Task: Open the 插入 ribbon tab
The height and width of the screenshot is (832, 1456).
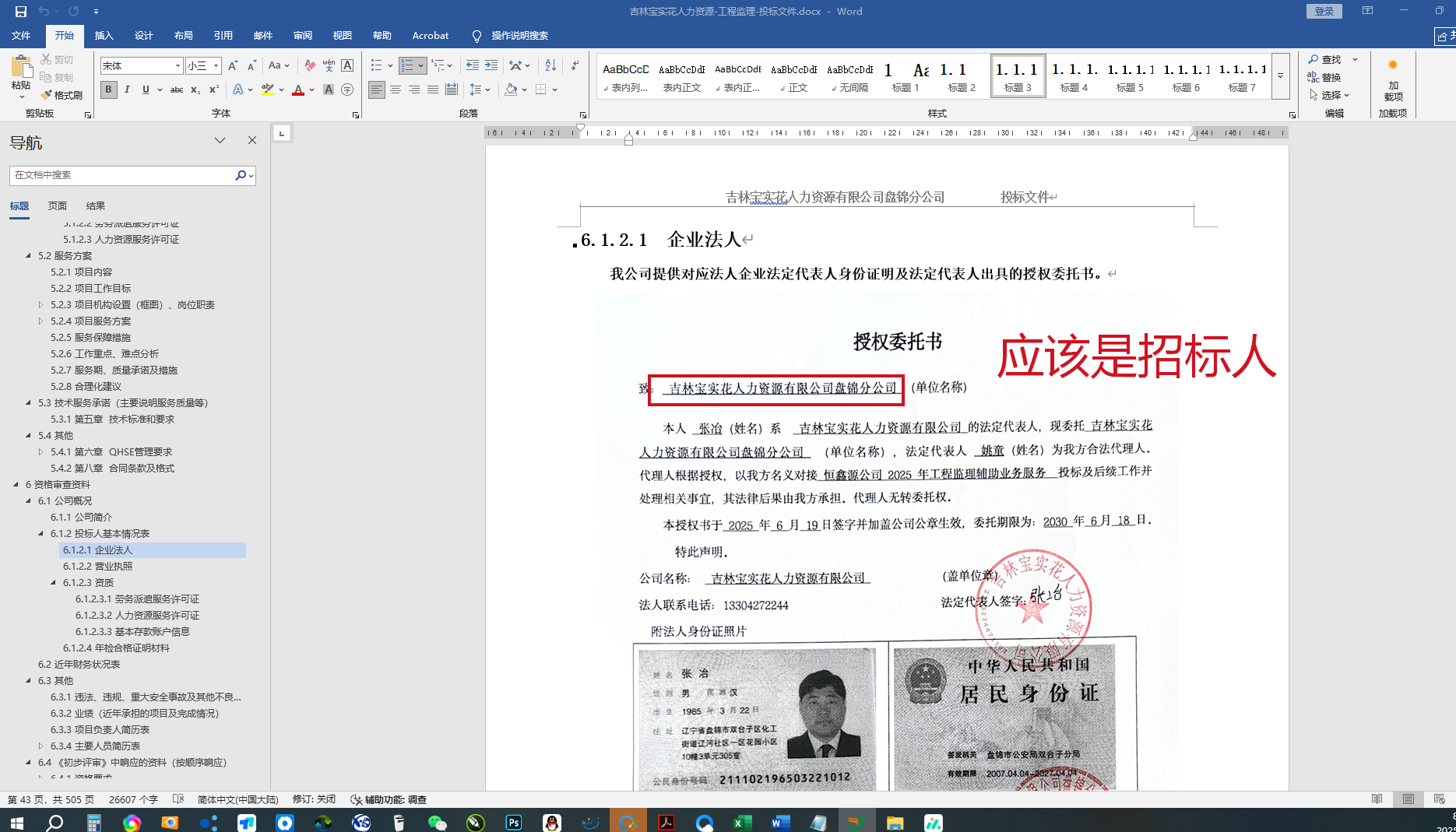Action: pyautogui.click(x=104, y=36)
